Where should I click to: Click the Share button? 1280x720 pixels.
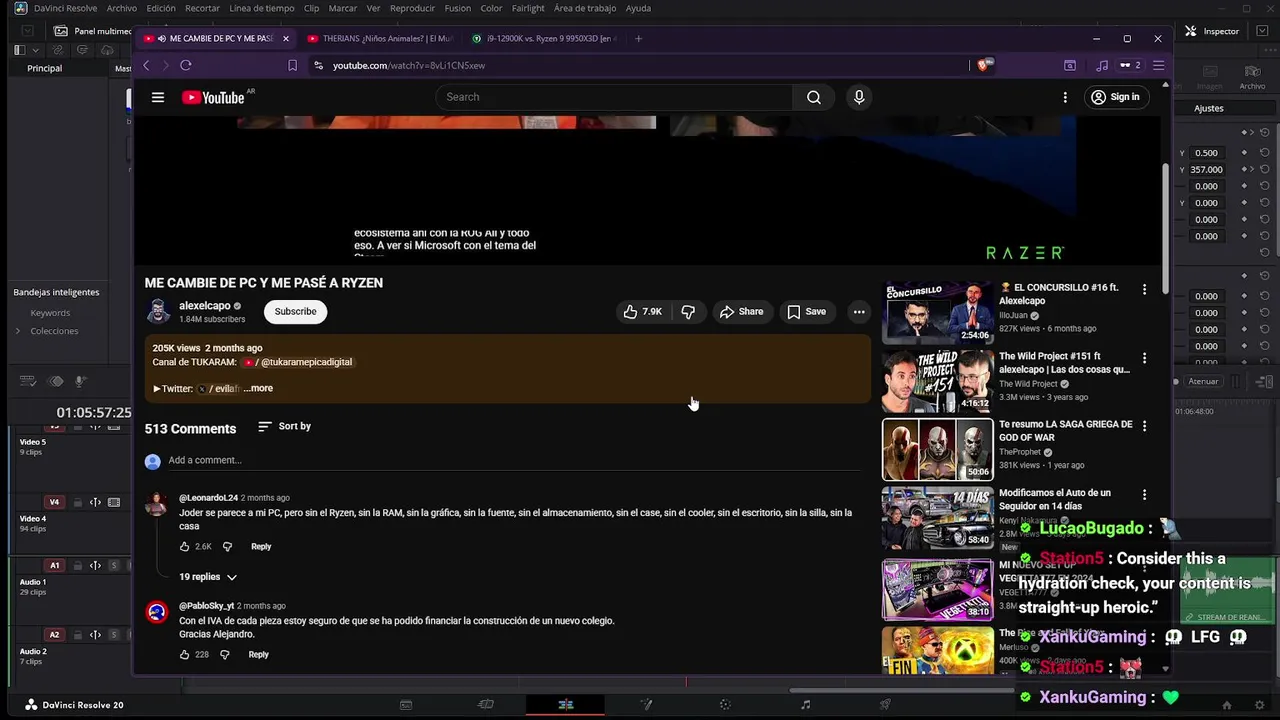[x=741, y=312]
